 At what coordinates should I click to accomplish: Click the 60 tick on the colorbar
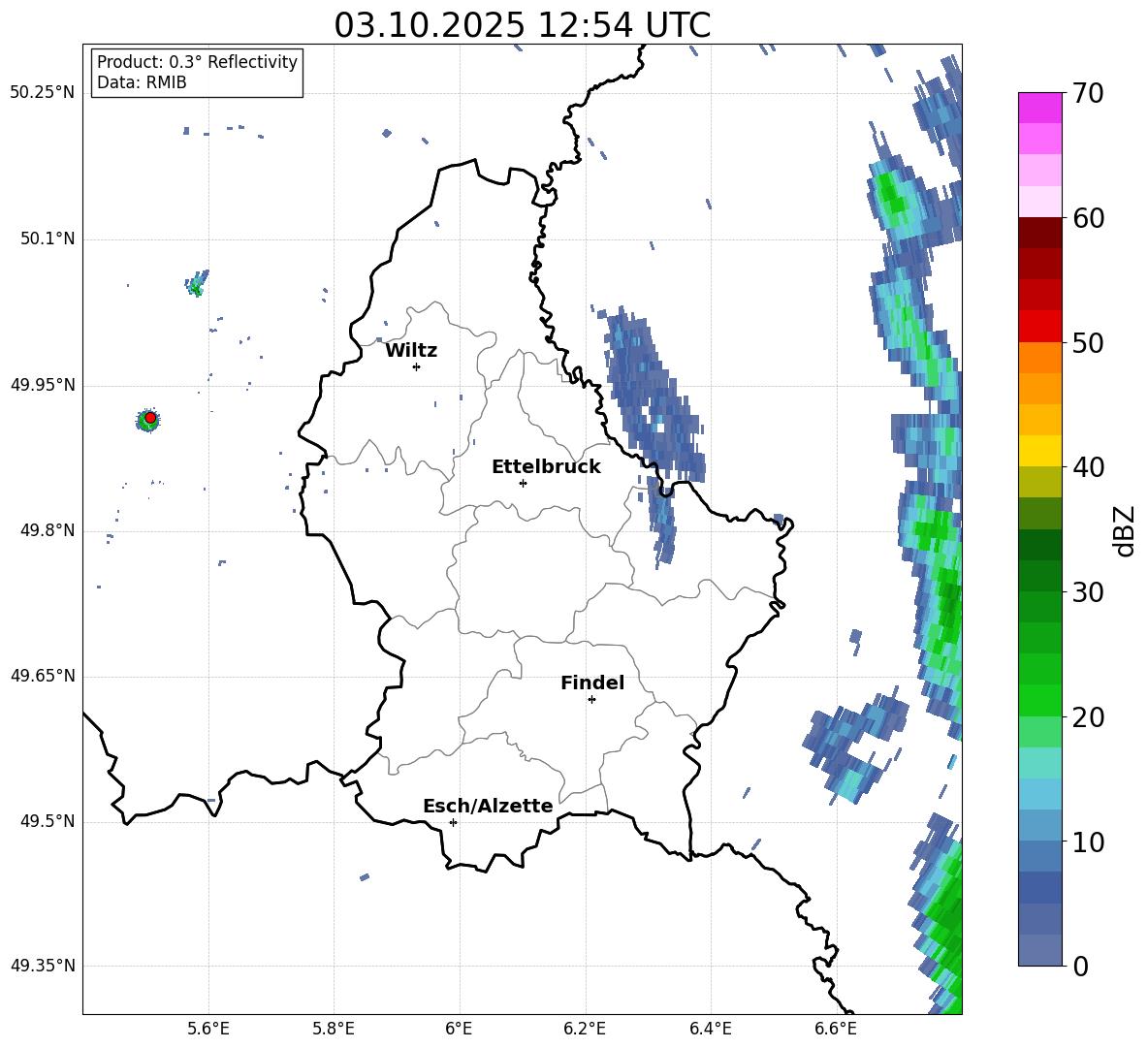(x=1088, y=218)
